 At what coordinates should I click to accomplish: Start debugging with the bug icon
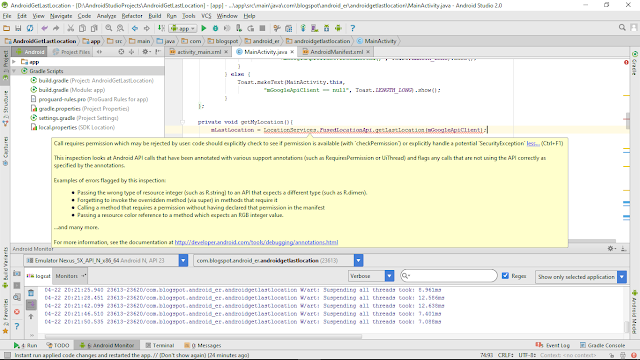tap(215, 28)
